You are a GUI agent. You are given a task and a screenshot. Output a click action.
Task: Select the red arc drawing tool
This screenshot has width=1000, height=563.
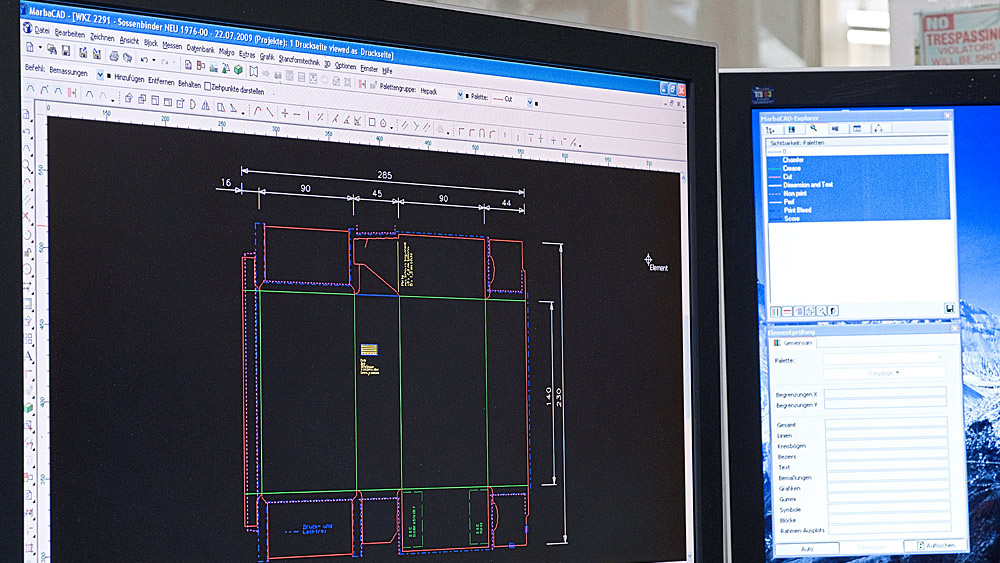pos(258,111)
